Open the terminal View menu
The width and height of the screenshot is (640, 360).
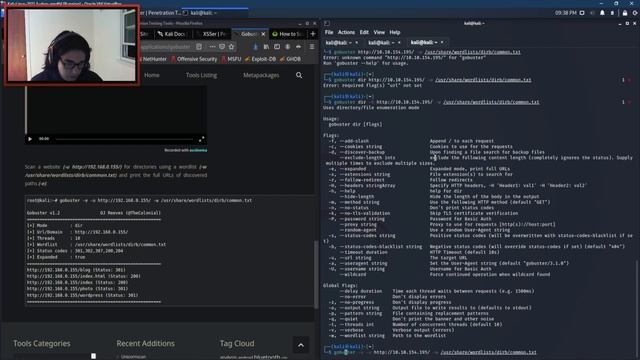pos(379,32)
